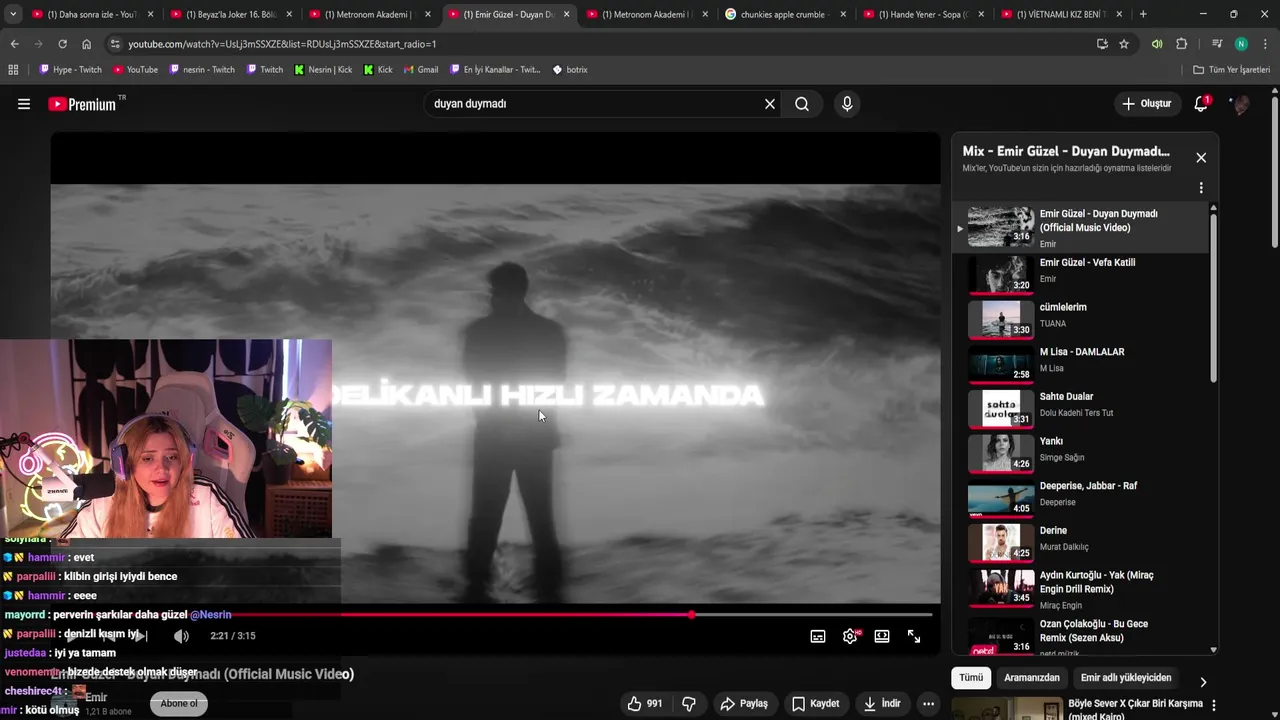Viewport: 1280px width, 720px height.
Task: Open options for Böyle Sever X Çıkar Biri video
Action: [1214, 705]
